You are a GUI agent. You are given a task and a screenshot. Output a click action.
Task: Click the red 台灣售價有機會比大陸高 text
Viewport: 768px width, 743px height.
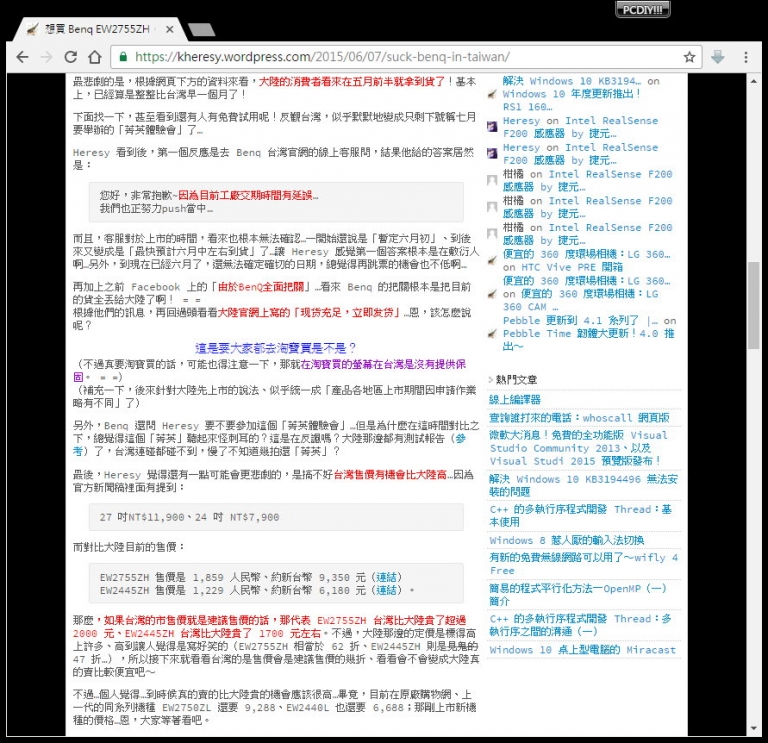point(390,475)
